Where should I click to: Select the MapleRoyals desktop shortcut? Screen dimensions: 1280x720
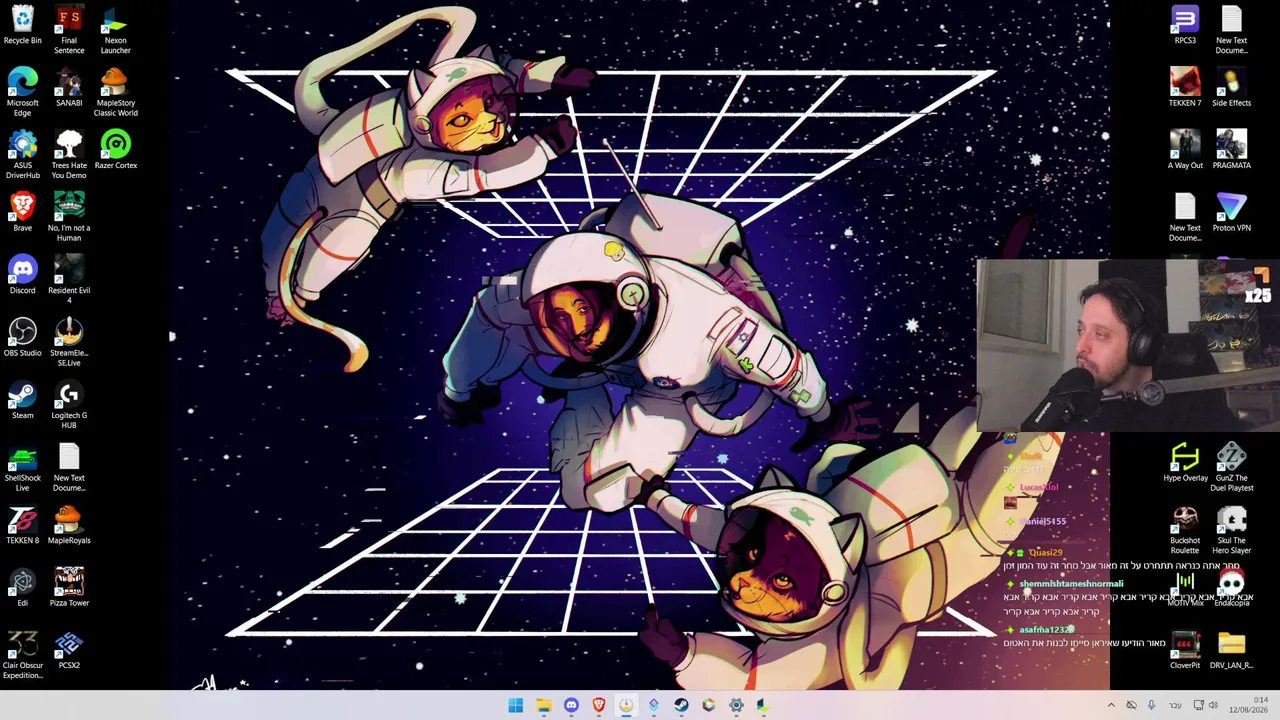click(69, 525)
